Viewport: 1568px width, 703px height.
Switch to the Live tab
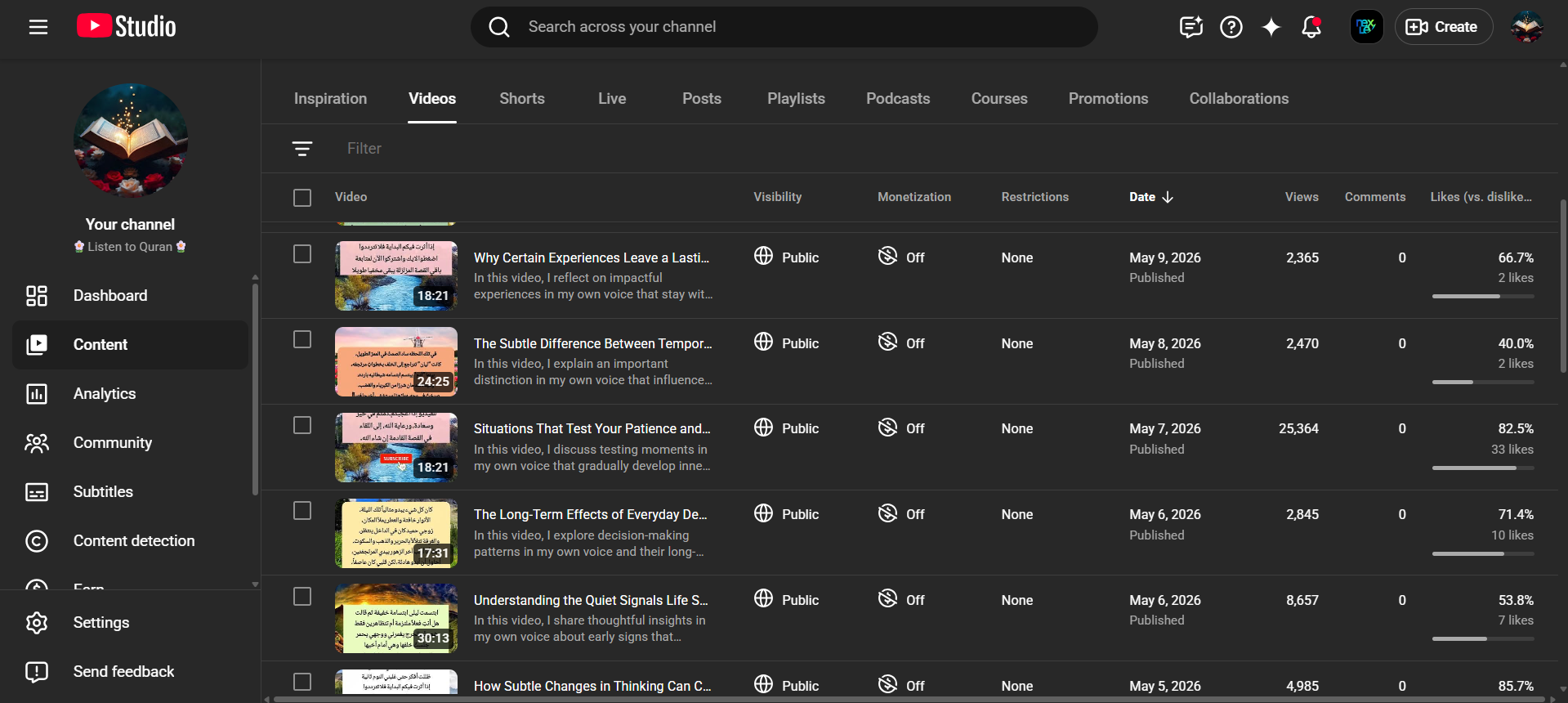point(612,99)
